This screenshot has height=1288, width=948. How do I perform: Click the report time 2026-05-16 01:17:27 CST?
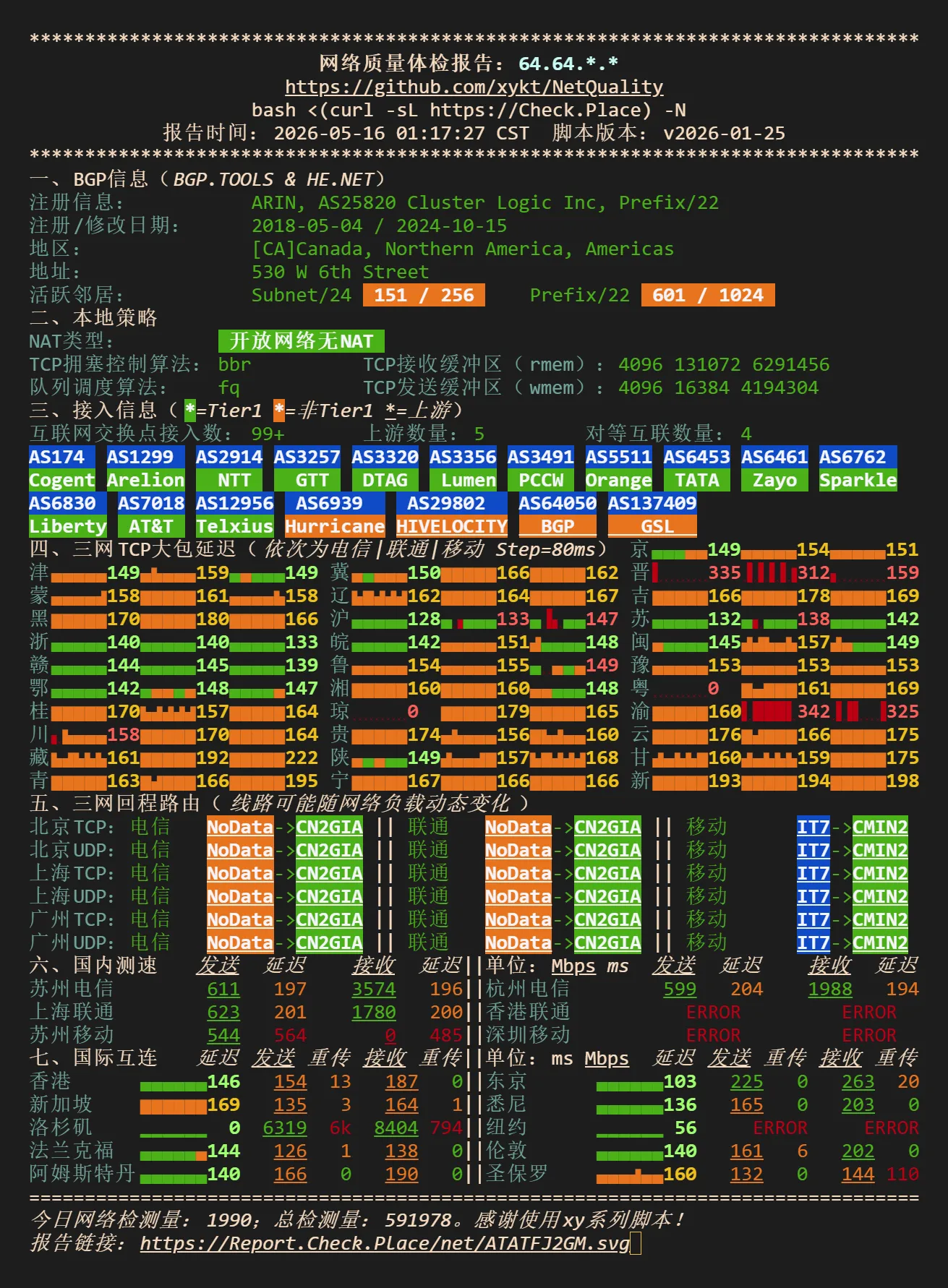coord(401,133)
